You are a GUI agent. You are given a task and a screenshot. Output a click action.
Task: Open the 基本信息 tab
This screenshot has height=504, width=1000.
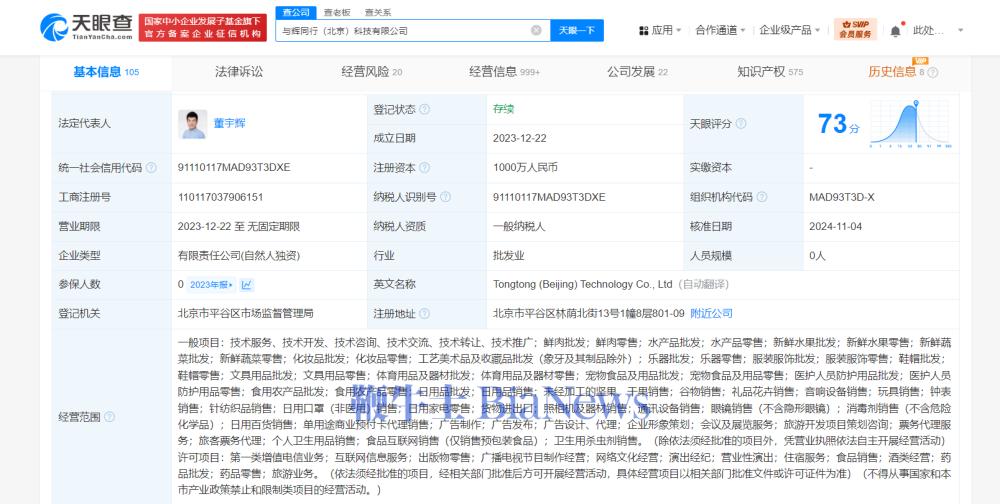coord(106,72)
